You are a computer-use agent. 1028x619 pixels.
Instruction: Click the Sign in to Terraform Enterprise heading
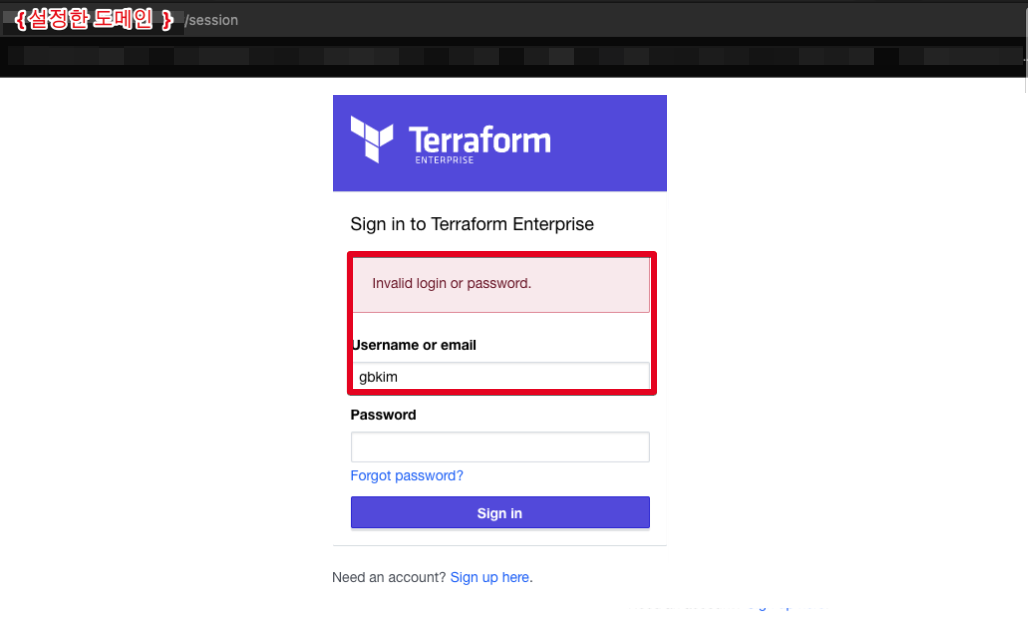coord(472,224)
